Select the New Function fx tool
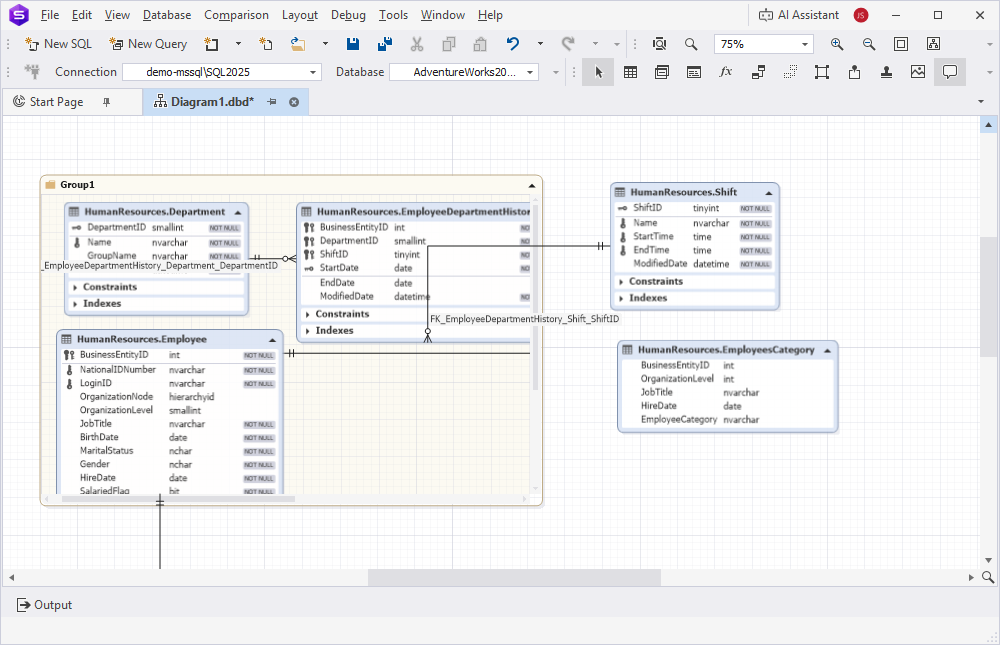Image resolution: width=1000 pixels, height=645 pixels. tap(726, 72)
